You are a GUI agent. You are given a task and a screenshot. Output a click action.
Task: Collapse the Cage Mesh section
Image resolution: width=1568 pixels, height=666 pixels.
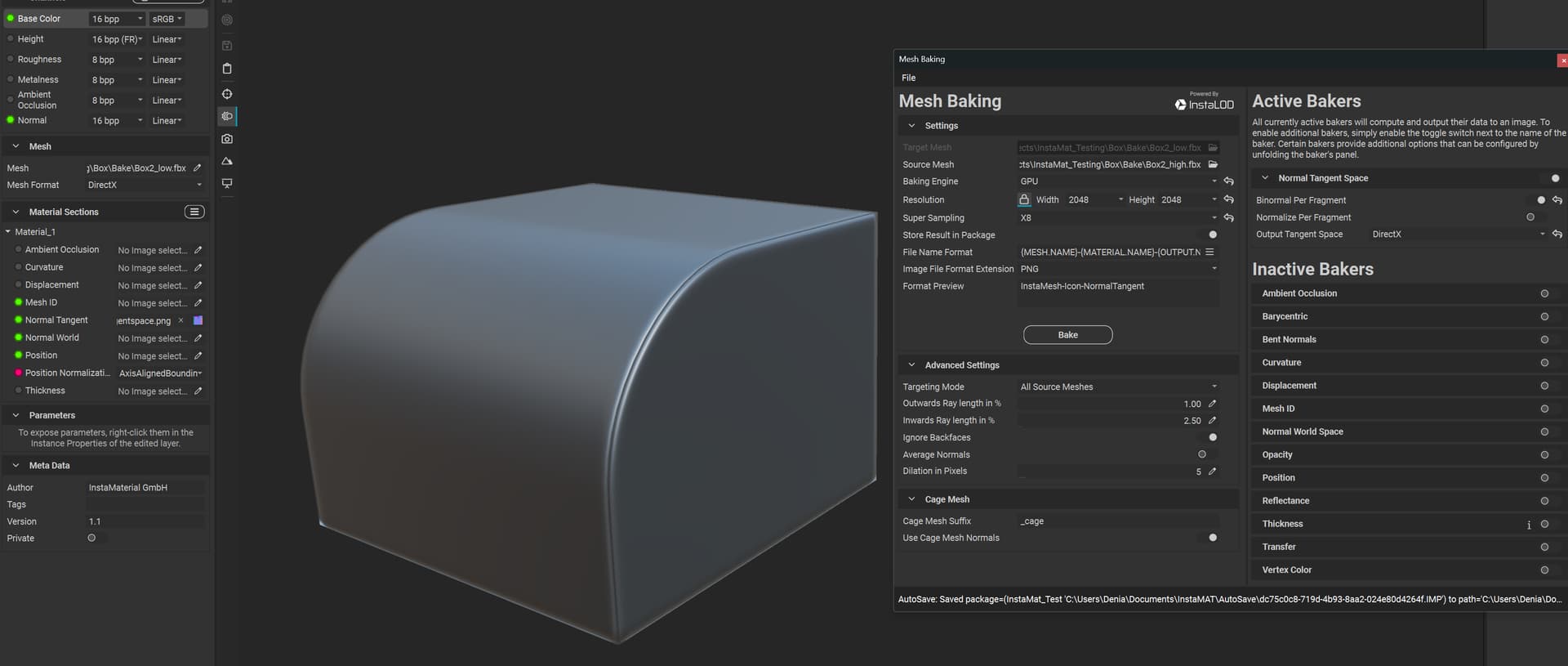coord(911,499)
